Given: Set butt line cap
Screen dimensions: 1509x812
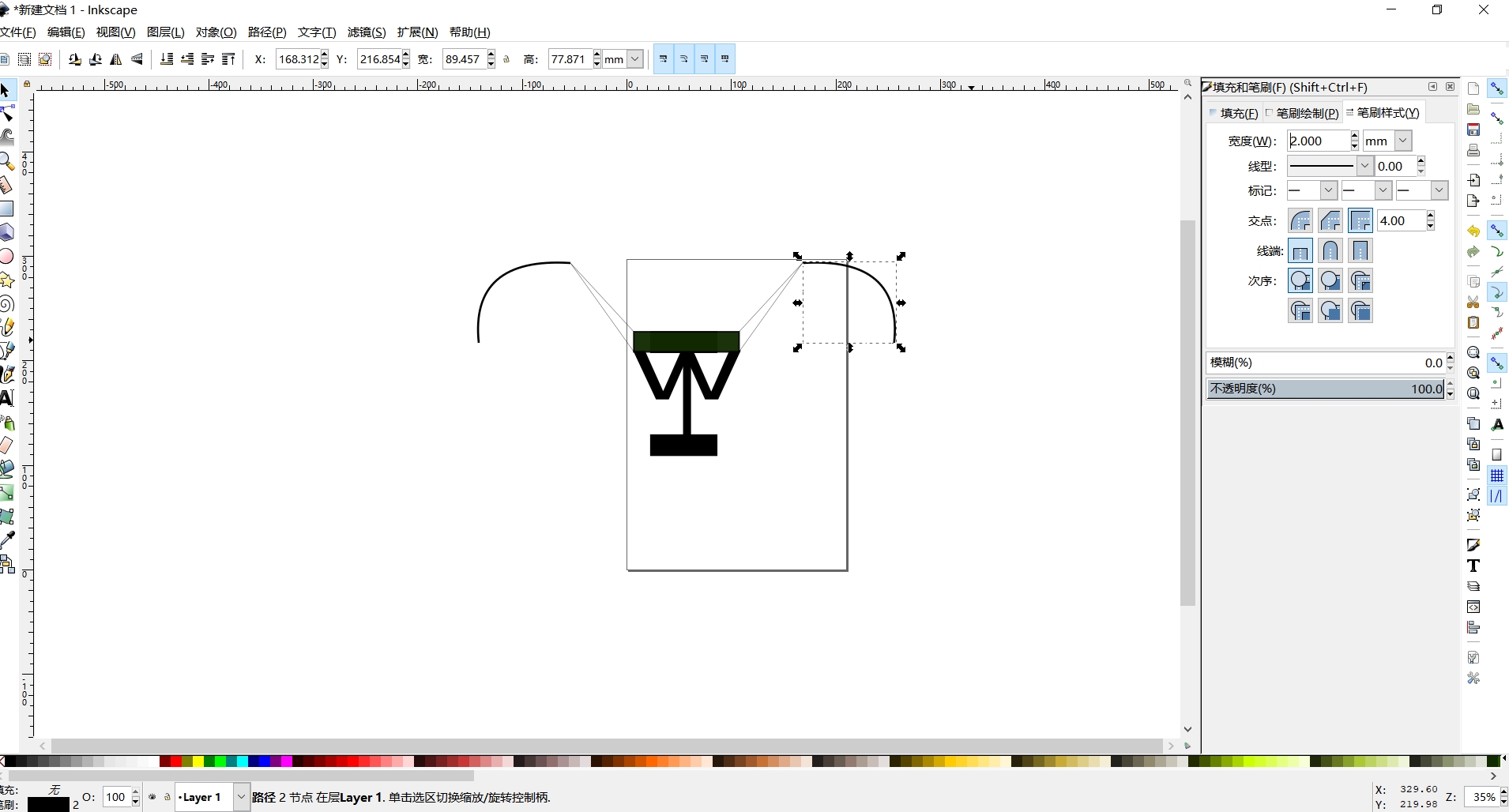Looking at the screenshot, I should [1300, 251].
